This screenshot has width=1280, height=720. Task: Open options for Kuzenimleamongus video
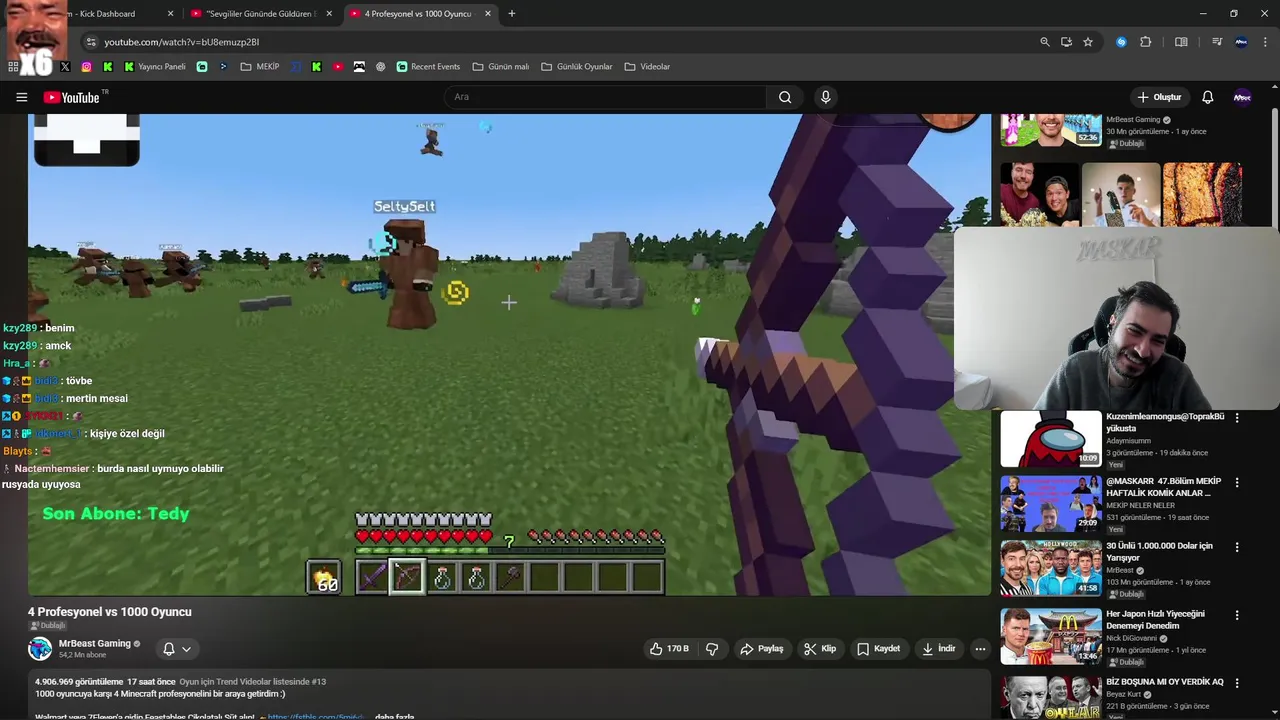[1237, 418]
